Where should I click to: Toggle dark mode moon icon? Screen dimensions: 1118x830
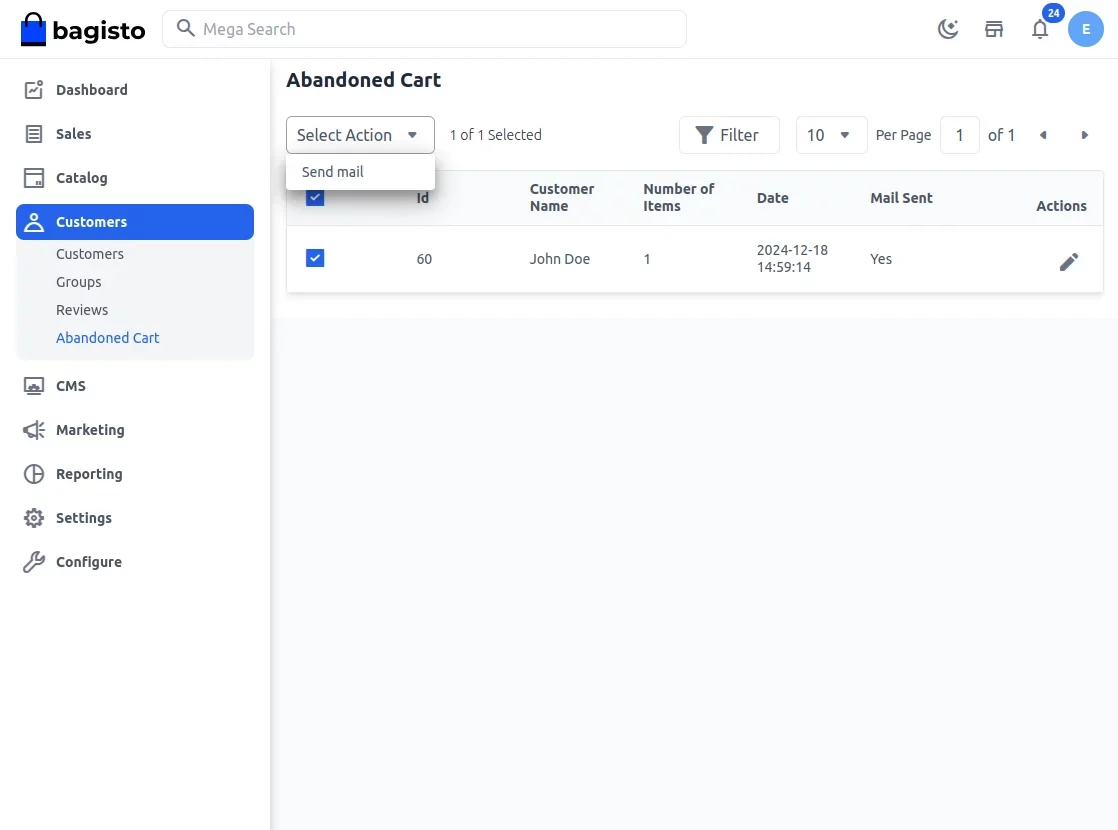[948, 29]
